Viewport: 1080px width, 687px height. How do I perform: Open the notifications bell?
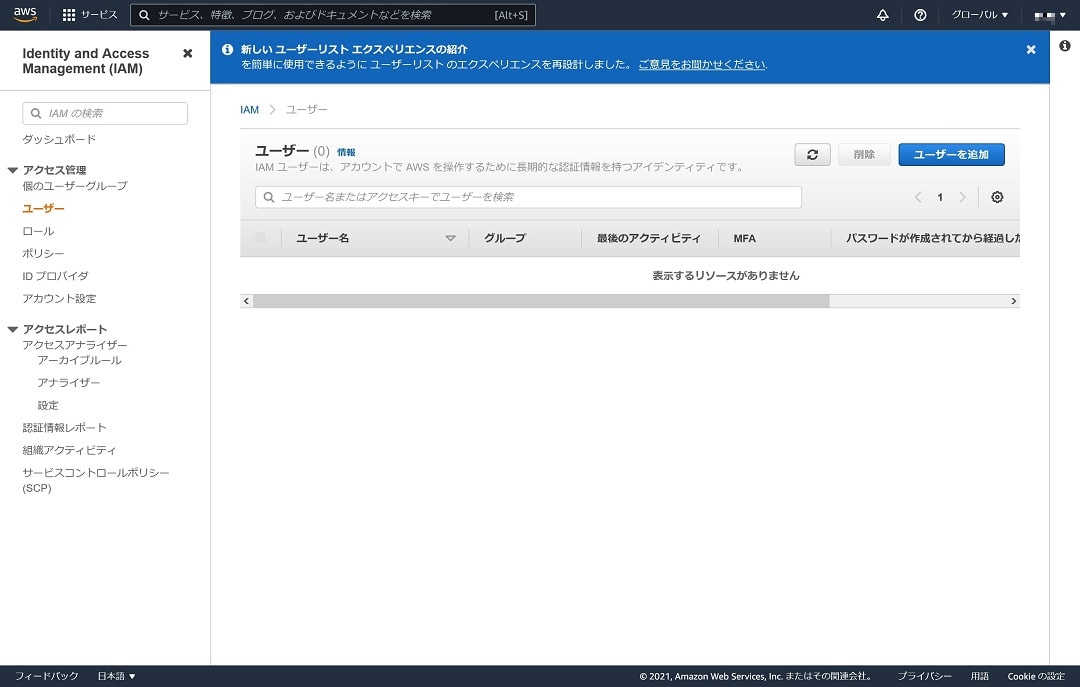coord(882,14)
